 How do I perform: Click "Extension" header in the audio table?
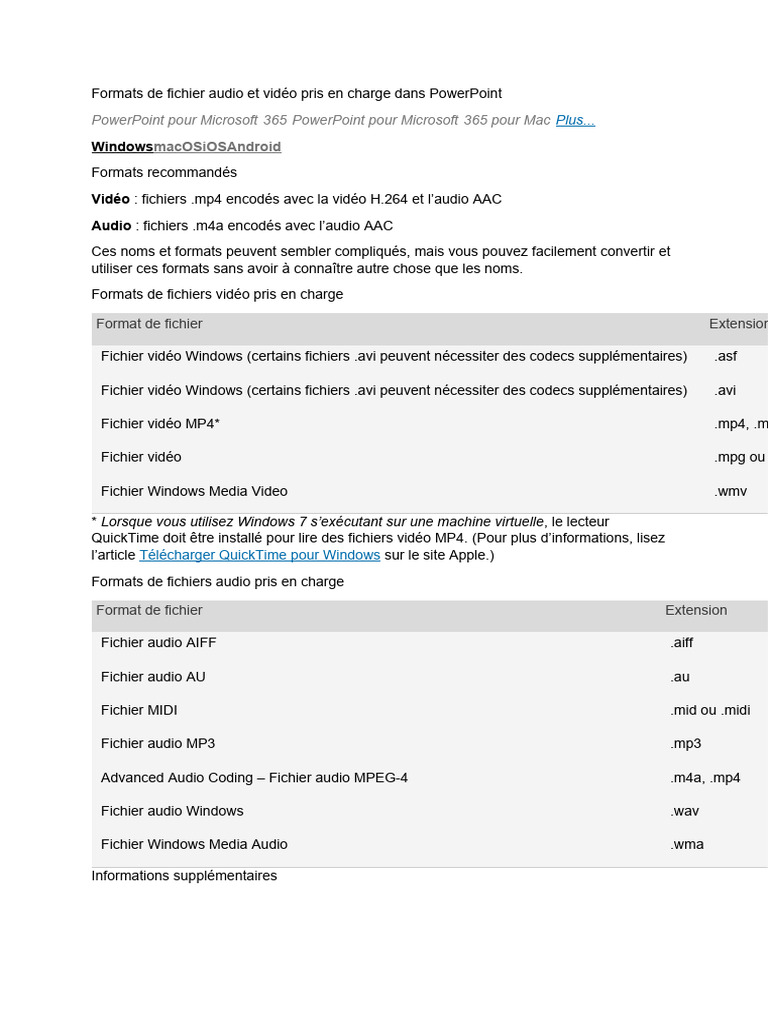tap(696, 610)
